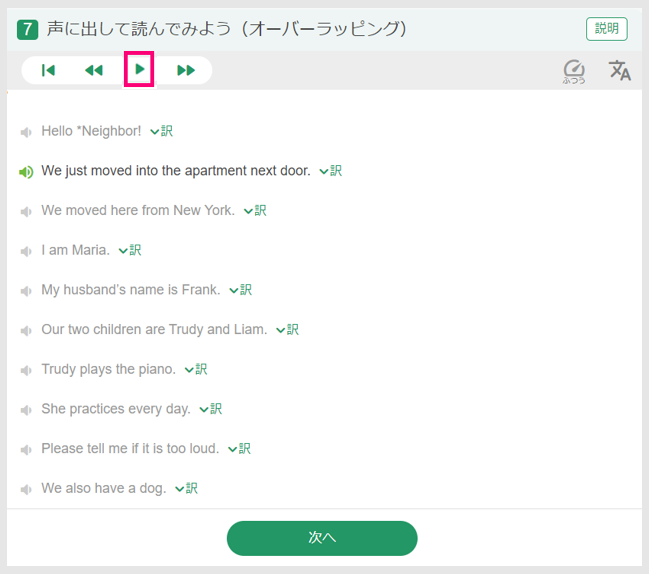Go to next step with 次へ

(322, 538)
